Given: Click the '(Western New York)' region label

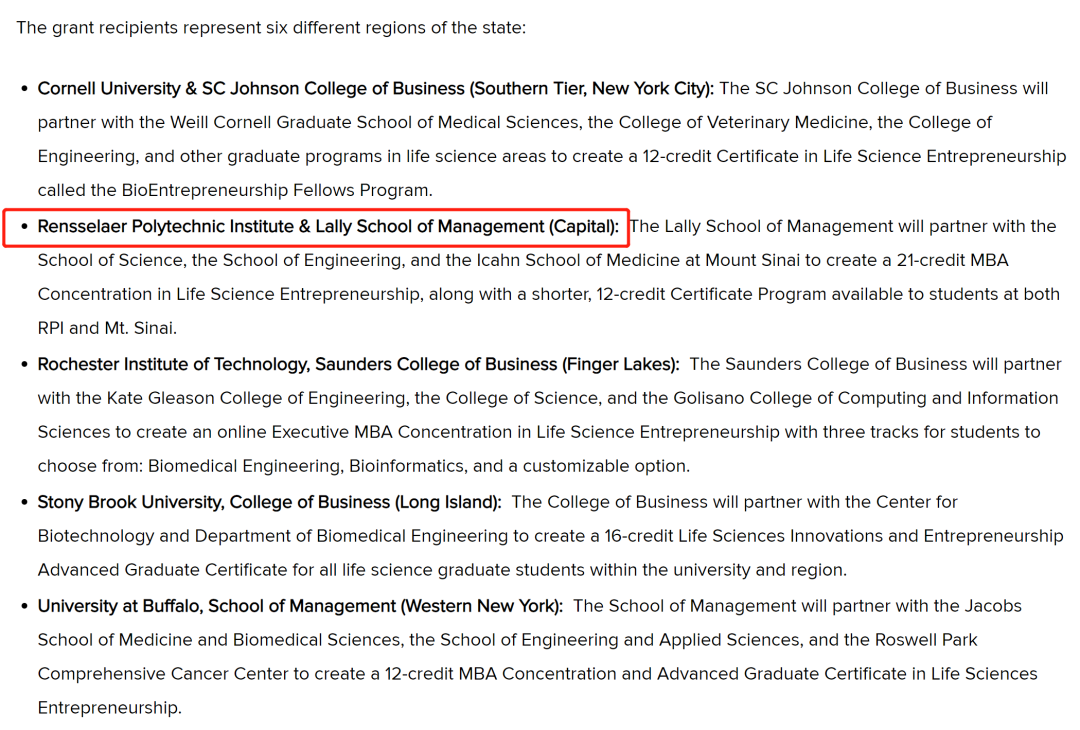Looking at the screenshot, I should [482, 606].
